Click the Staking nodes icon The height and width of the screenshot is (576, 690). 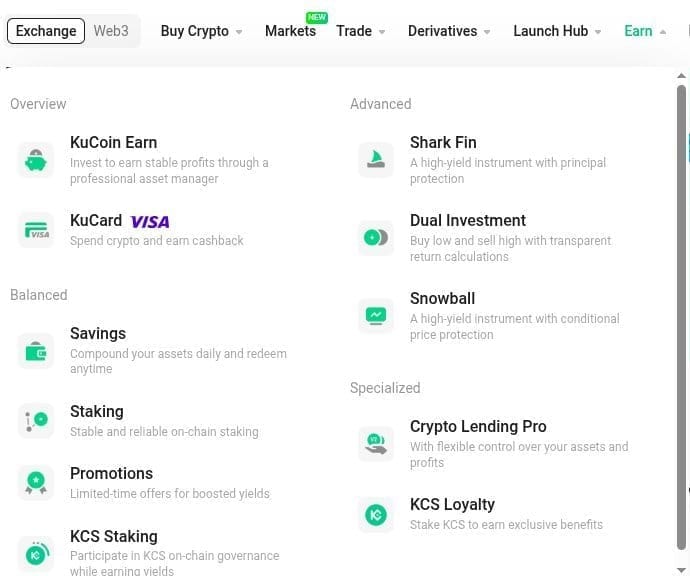pos(36,421)
